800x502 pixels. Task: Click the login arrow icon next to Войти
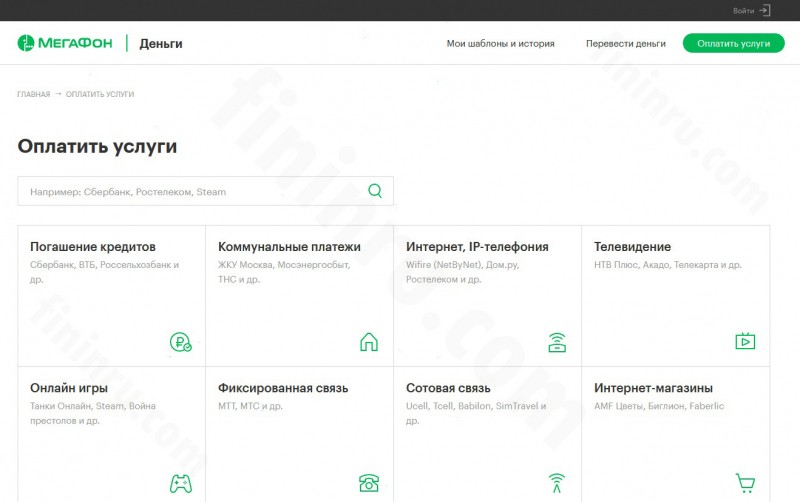pyautogui.click(x=764, y=10)
